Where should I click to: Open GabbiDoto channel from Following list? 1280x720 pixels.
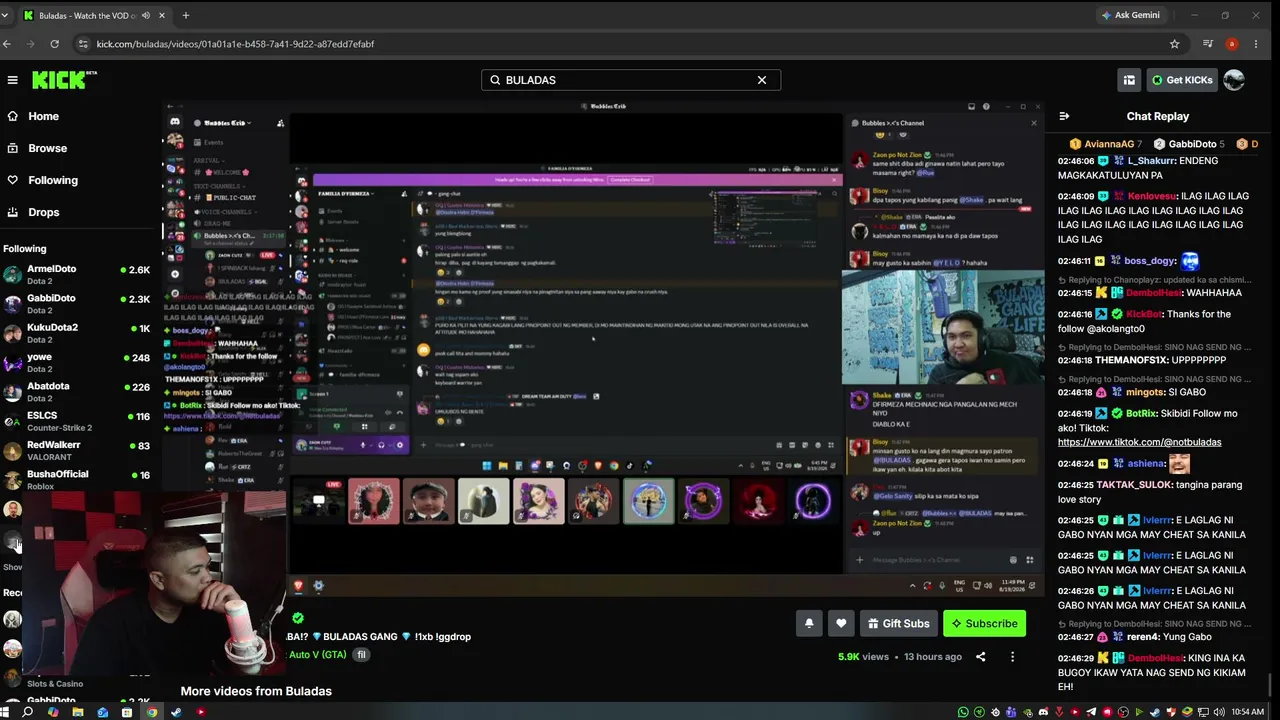(x=76, y=304)
